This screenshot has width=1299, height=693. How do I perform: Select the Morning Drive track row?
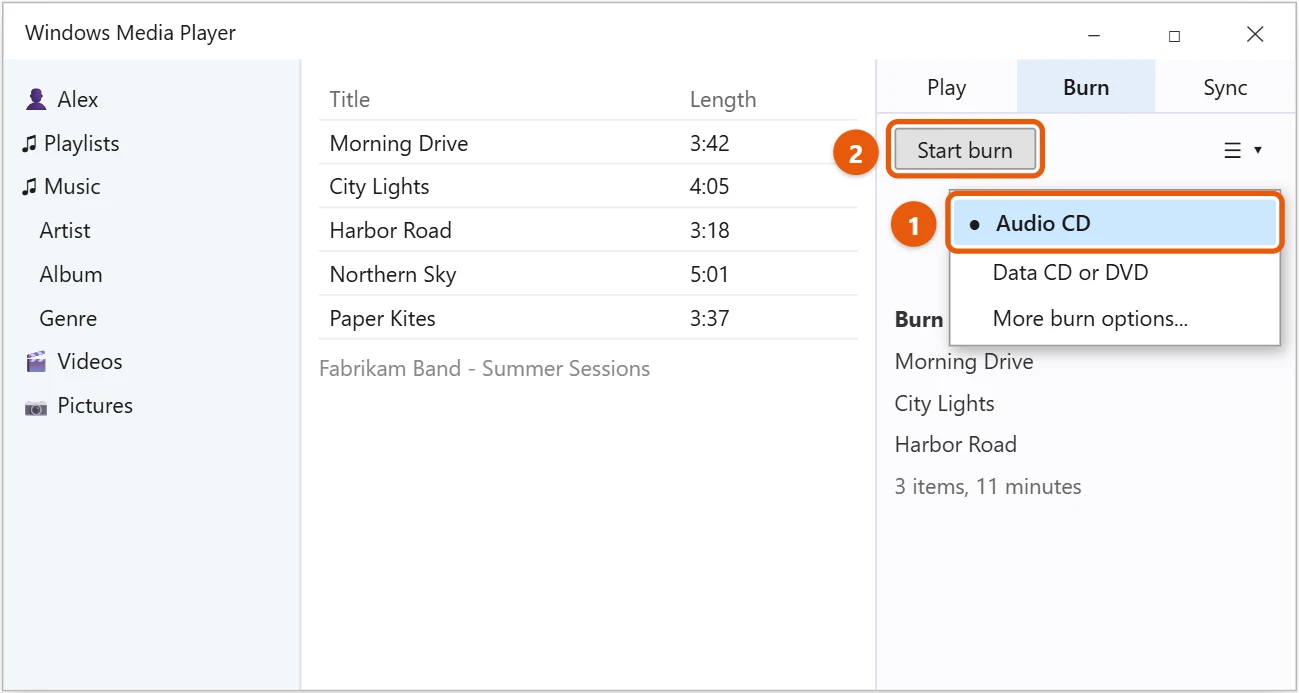point(588,143)
